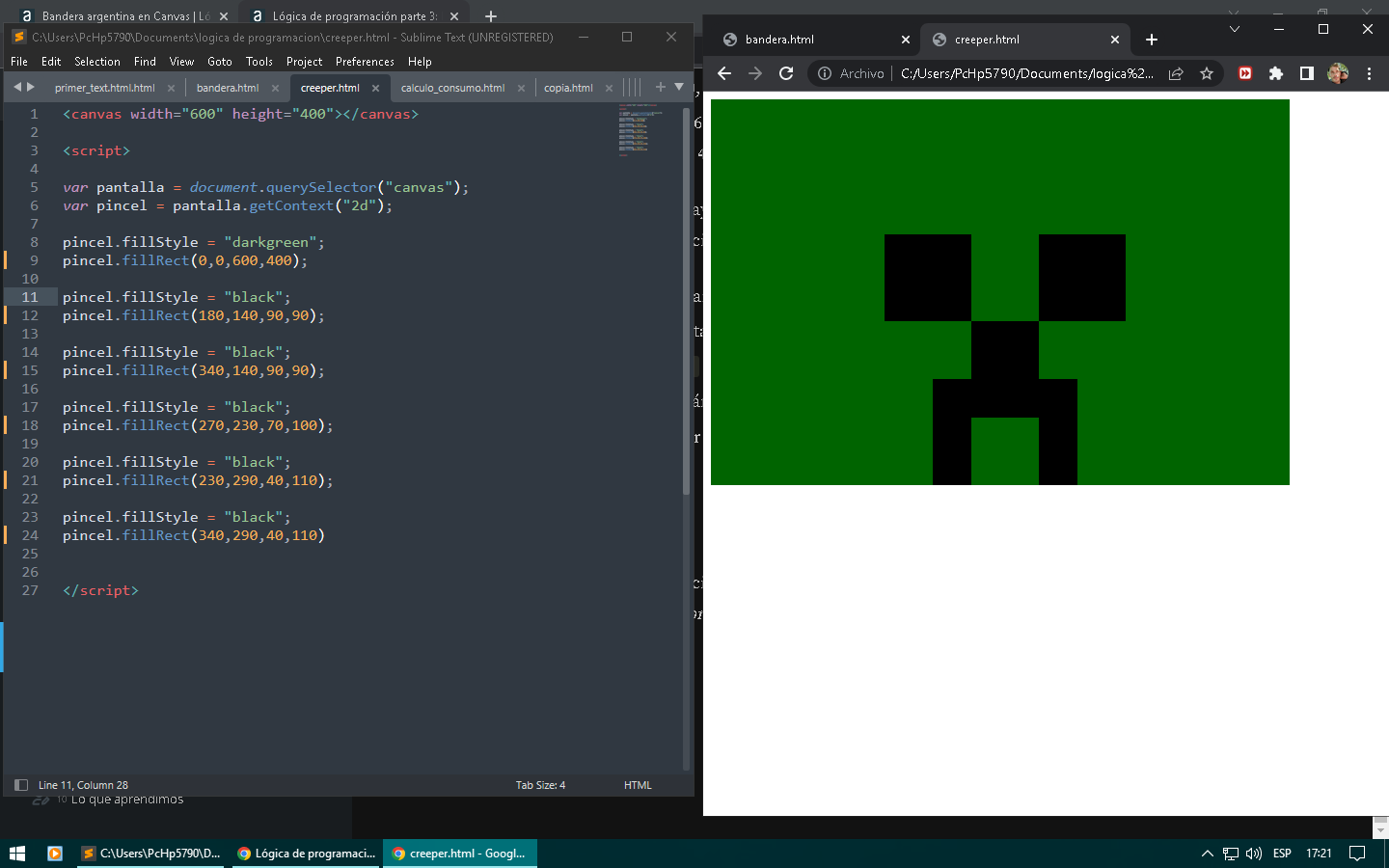Open the Tools menu
The height and width of the screenshot is (868, 1389).
point(259,62)
